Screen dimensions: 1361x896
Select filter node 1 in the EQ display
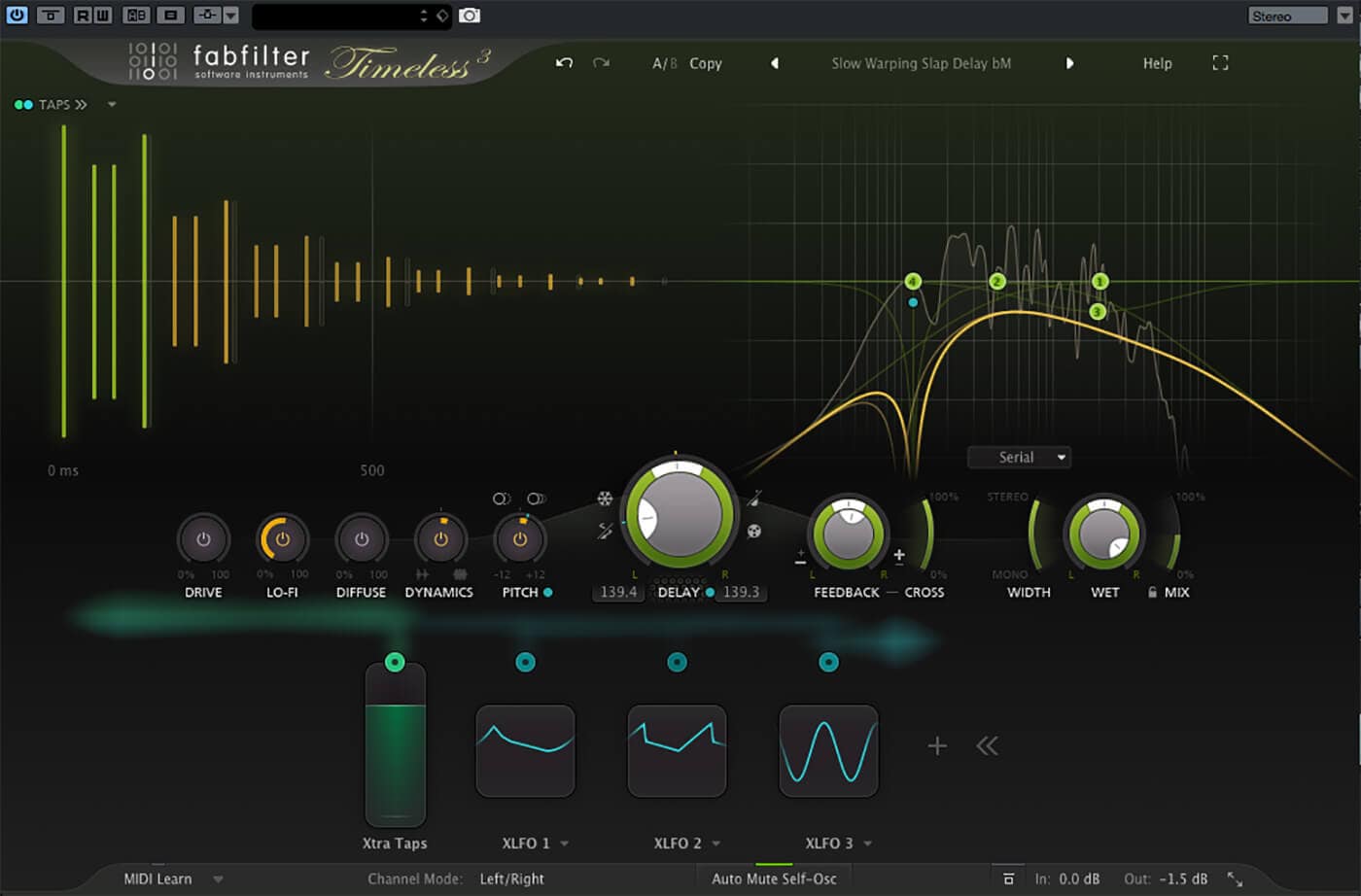tap(1100, 282)
